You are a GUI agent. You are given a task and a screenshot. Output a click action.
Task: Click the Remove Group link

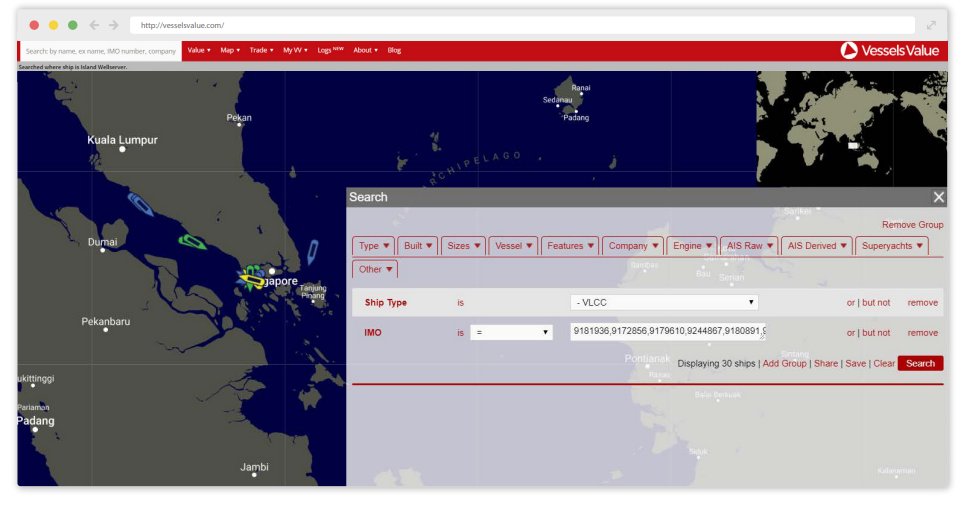click(912, 225)
